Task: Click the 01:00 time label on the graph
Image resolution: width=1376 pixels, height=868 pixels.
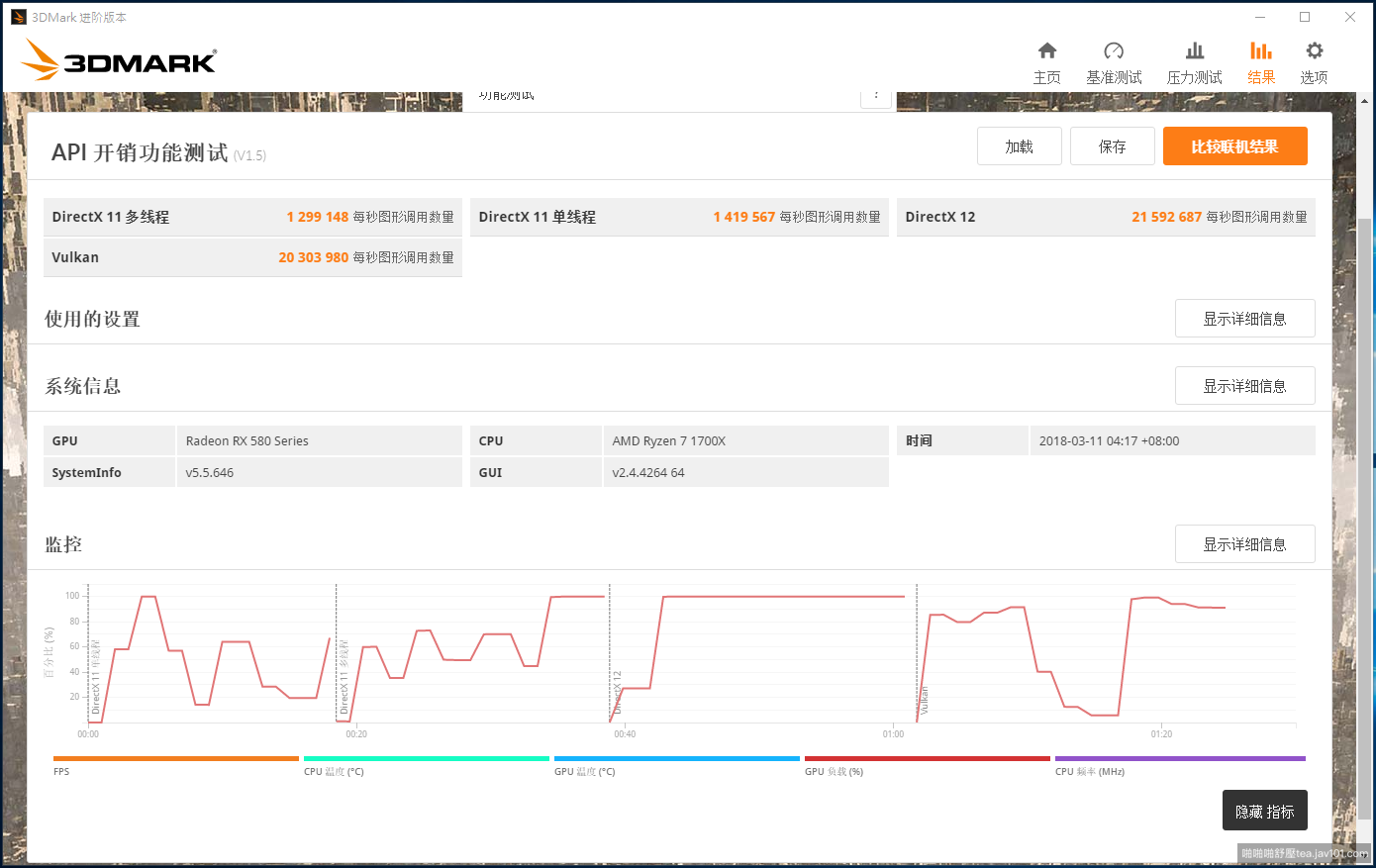Action: (x=893, y=734)
